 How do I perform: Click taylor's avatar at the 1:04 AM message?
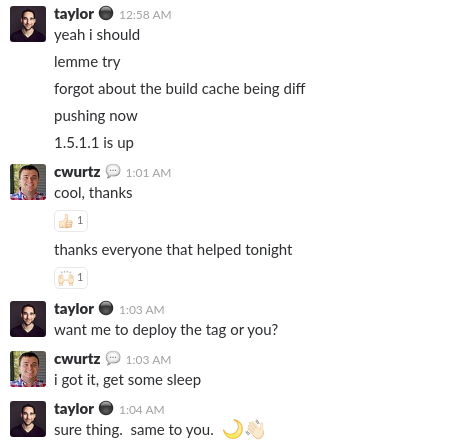[28, 419]
